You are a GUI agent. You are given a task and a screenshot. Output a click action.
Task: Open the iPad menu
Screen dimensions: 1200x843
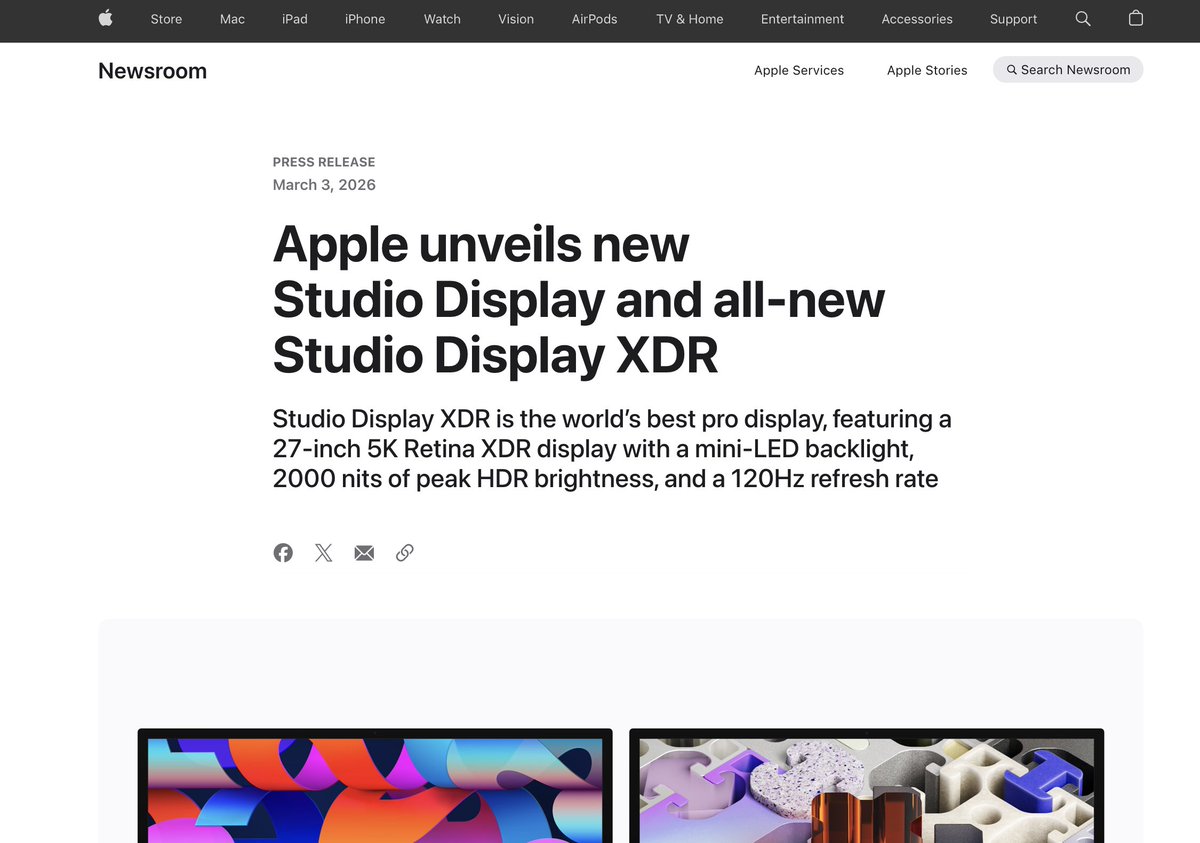pos(295,19)
